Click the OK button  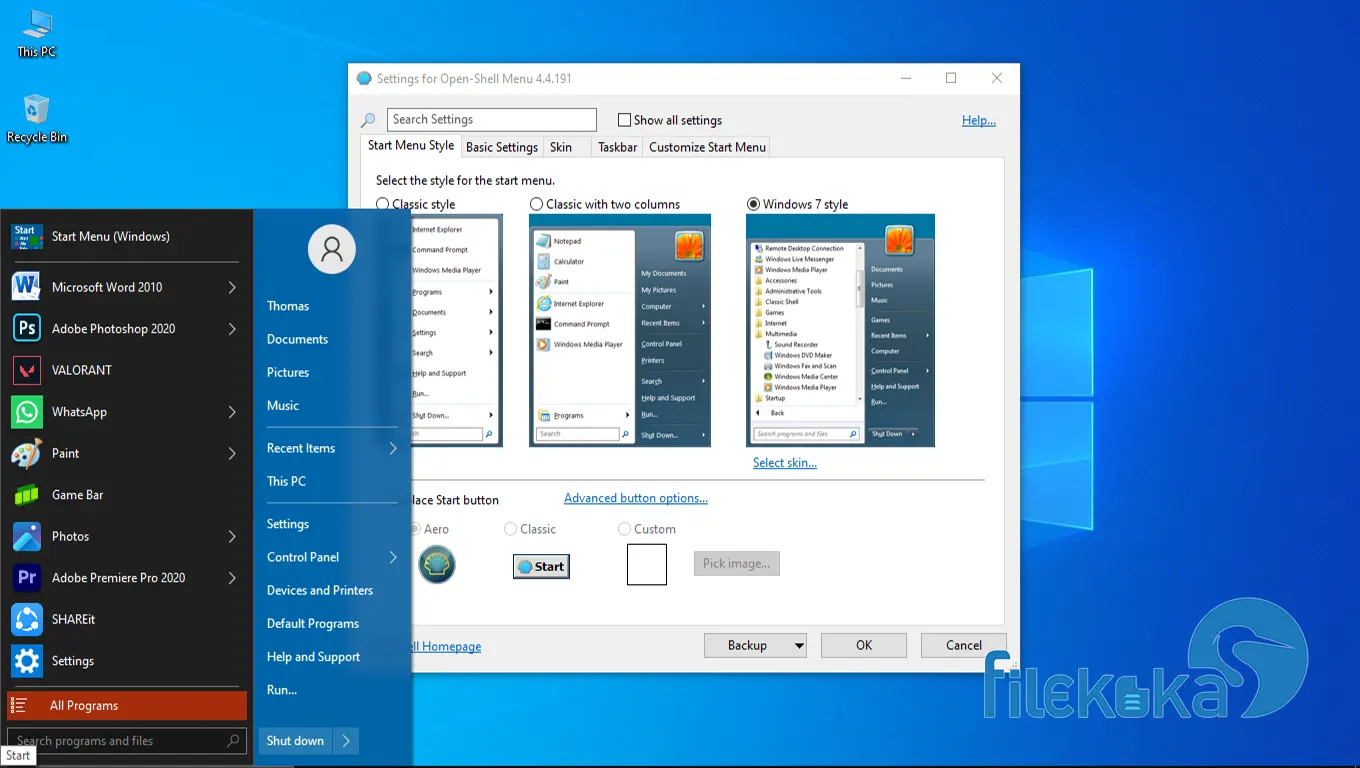[864, 646]
